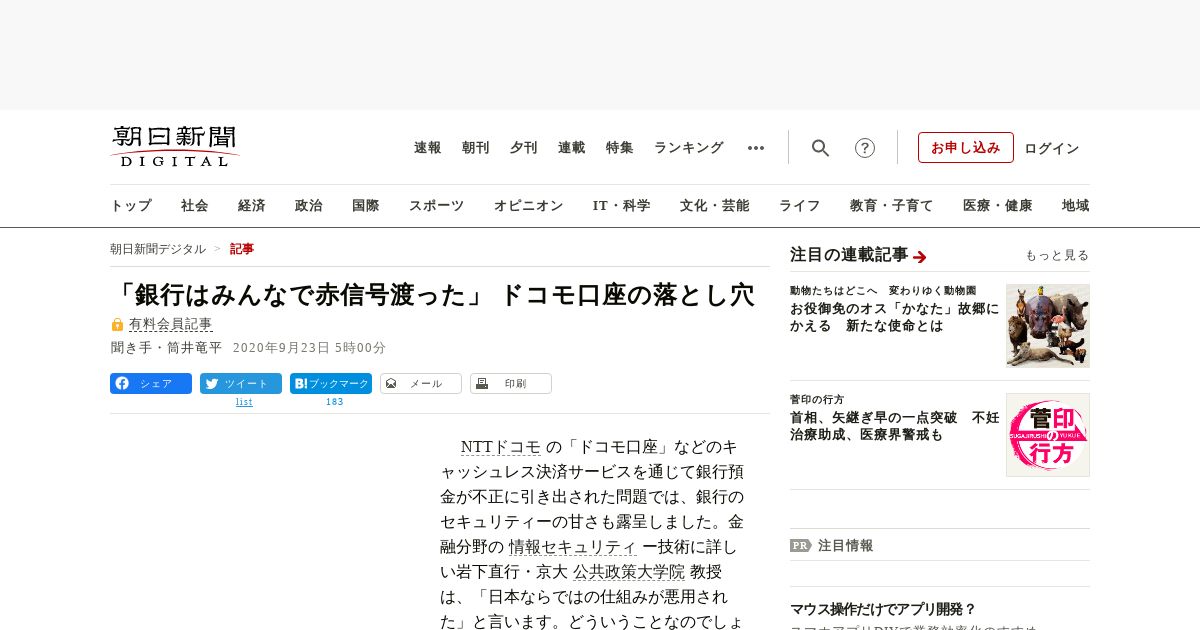
Task: Open article 首相、矢継ぎ早の一点突破
Action: click(x=894, y=426)
